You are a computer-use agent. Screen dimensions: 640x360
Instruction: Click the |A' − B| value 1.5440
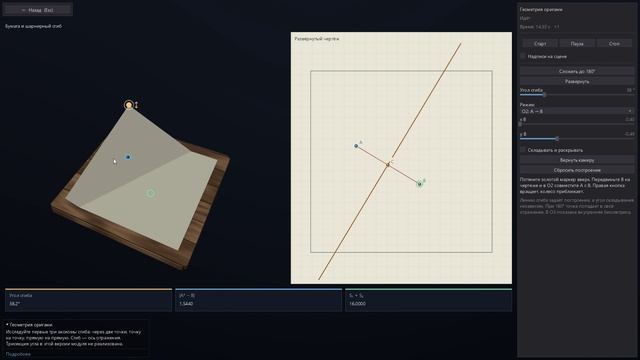click(x=186, y=304)
